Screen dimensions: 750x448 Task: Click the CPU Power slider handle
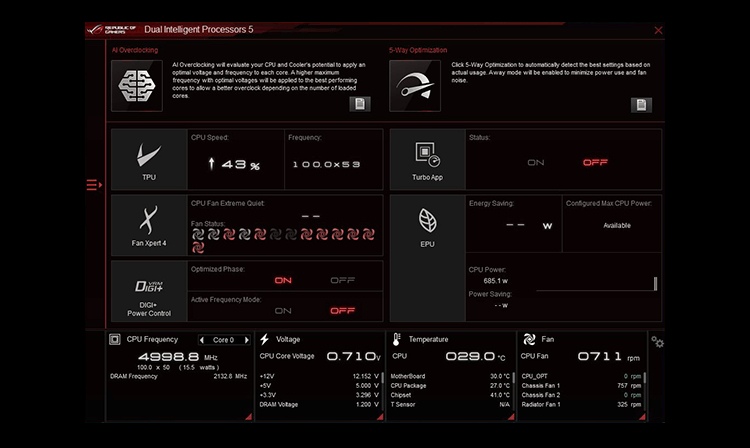(655, 284)
